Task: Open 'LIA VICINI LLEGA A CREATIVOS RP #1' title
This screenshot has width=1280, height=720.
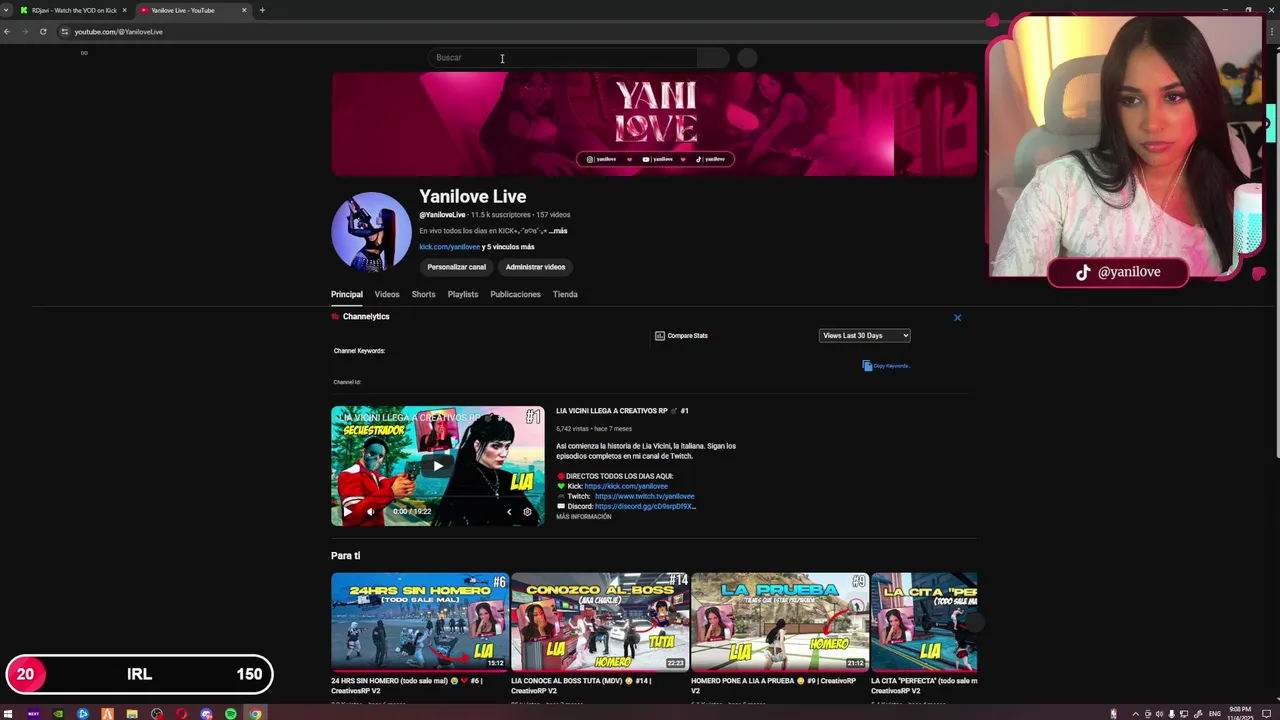Action: click(x=622, y=411)
